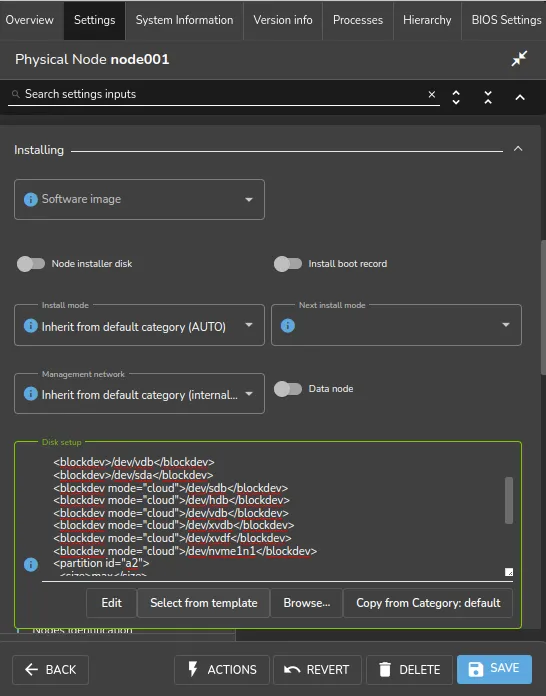Click the disk setup textarea resize handle
This screenshot has width=546, height=696.
pos(509,572)
